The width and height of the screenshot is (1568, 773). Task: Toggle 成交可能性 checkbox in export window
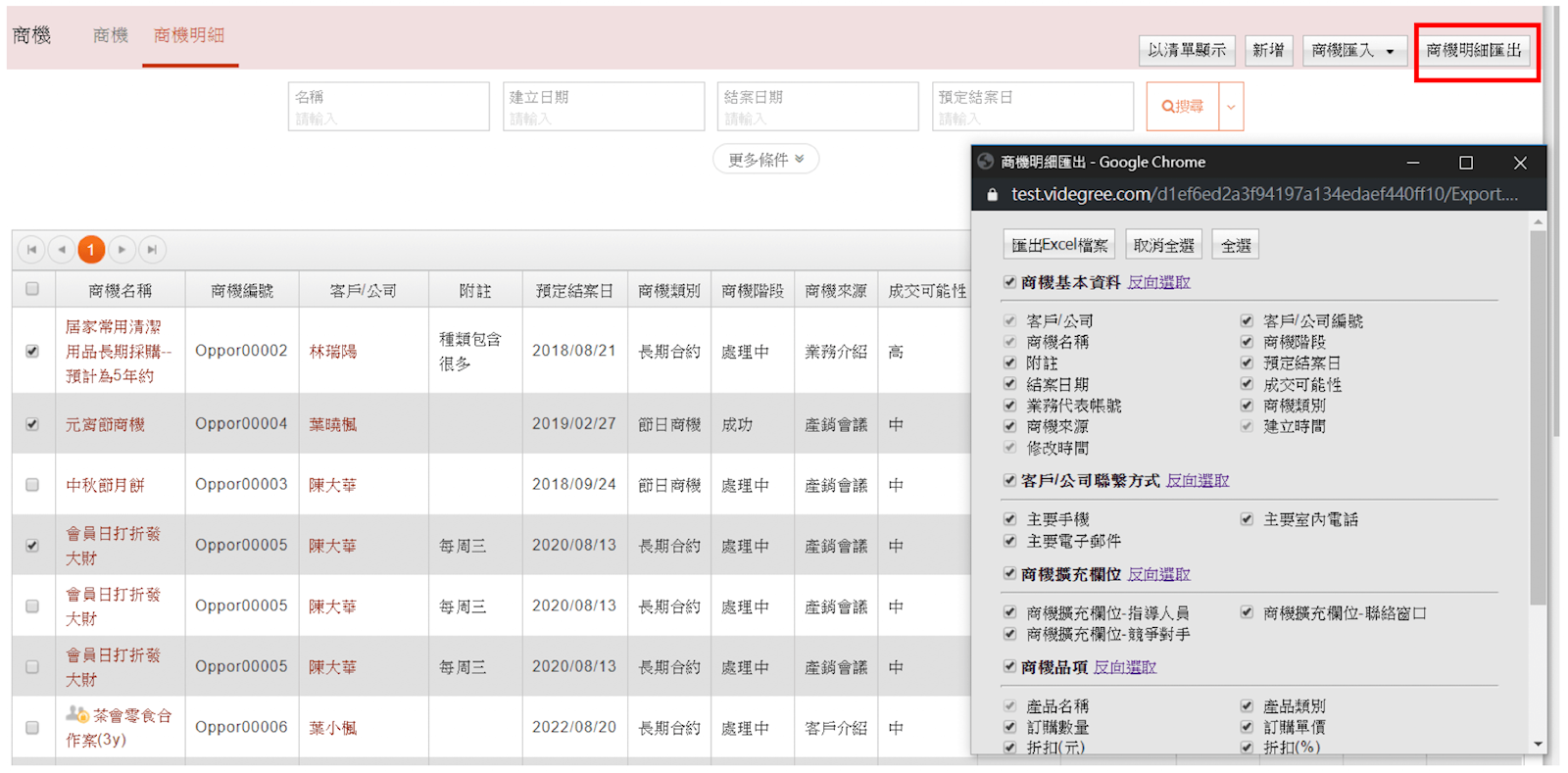pyautogui.click(x=1247, y=384)
